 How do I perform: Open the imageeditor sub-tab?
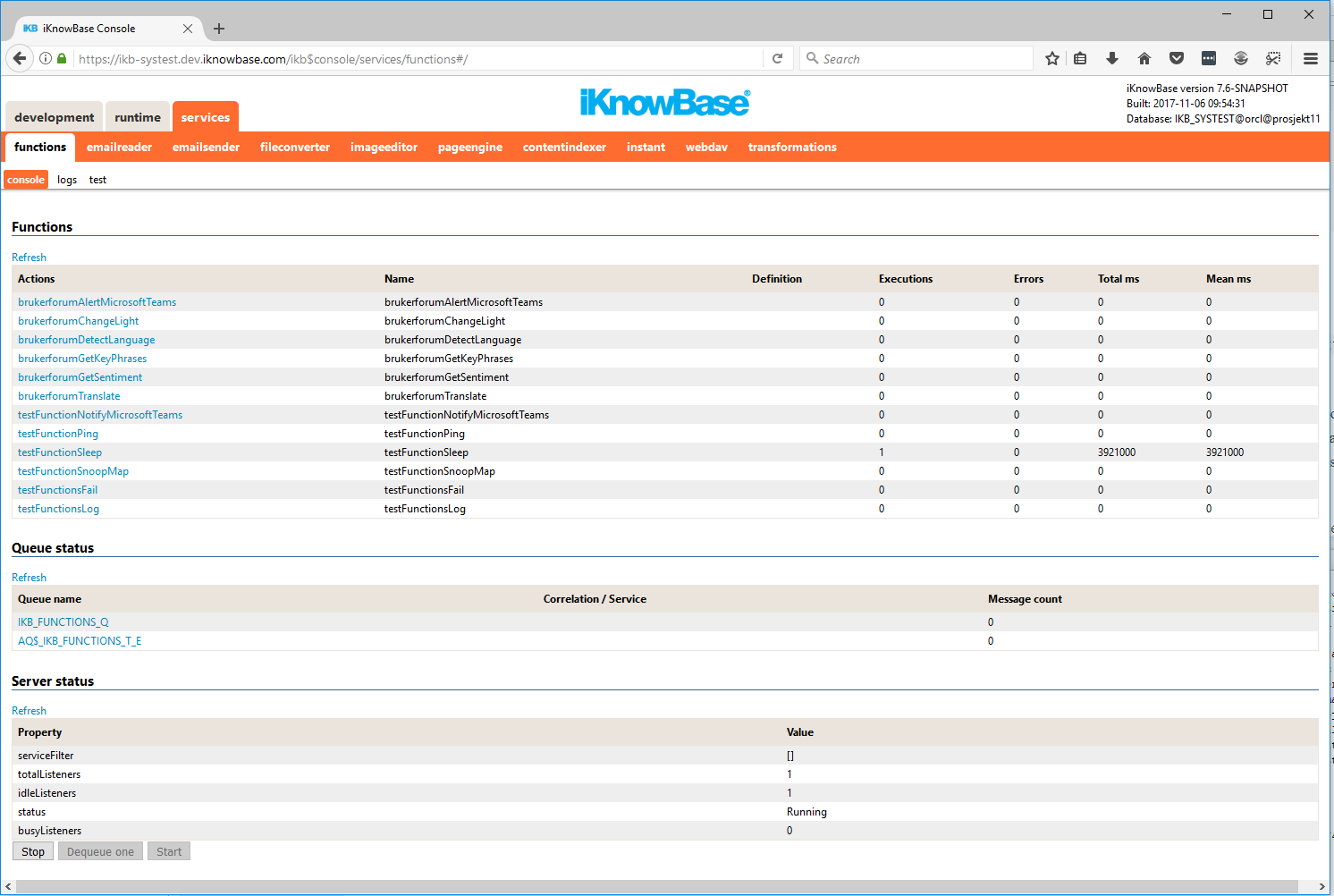[384, 148]
